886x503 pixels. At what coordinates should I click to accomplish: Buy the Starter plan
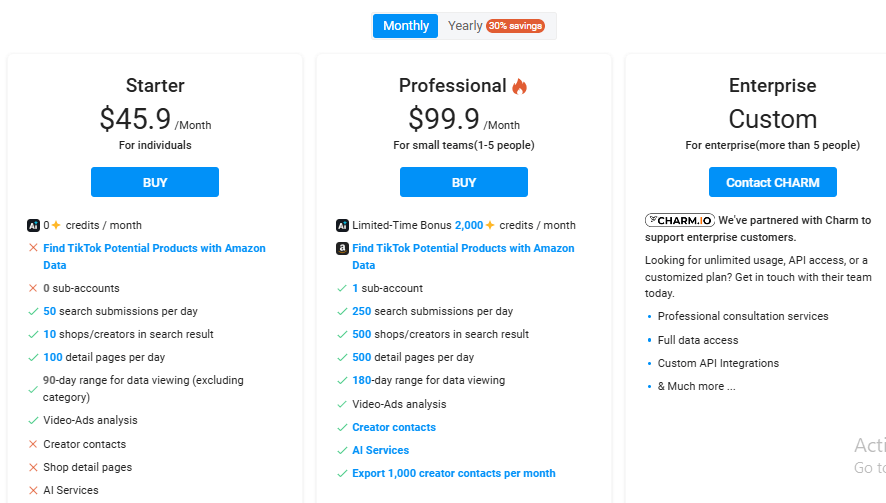point(155,182)
